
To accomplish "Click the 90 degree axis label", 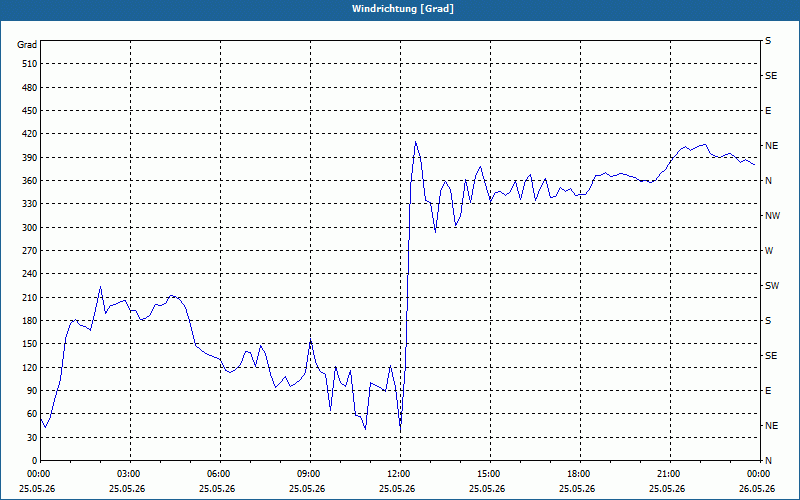I will tap(32, 391).
